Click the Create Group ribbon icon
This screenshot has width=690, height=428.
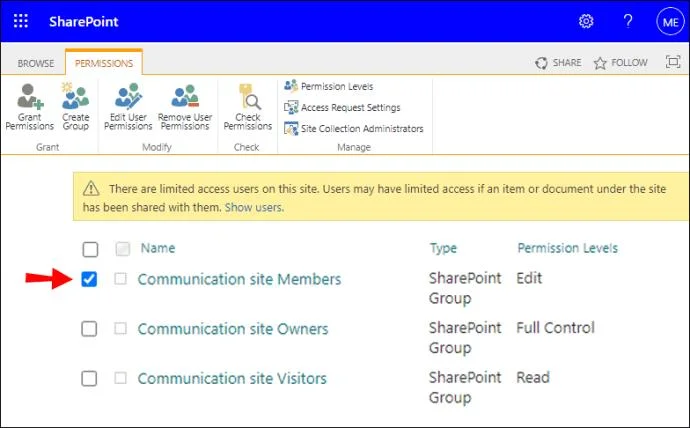[x=75, y=96]
